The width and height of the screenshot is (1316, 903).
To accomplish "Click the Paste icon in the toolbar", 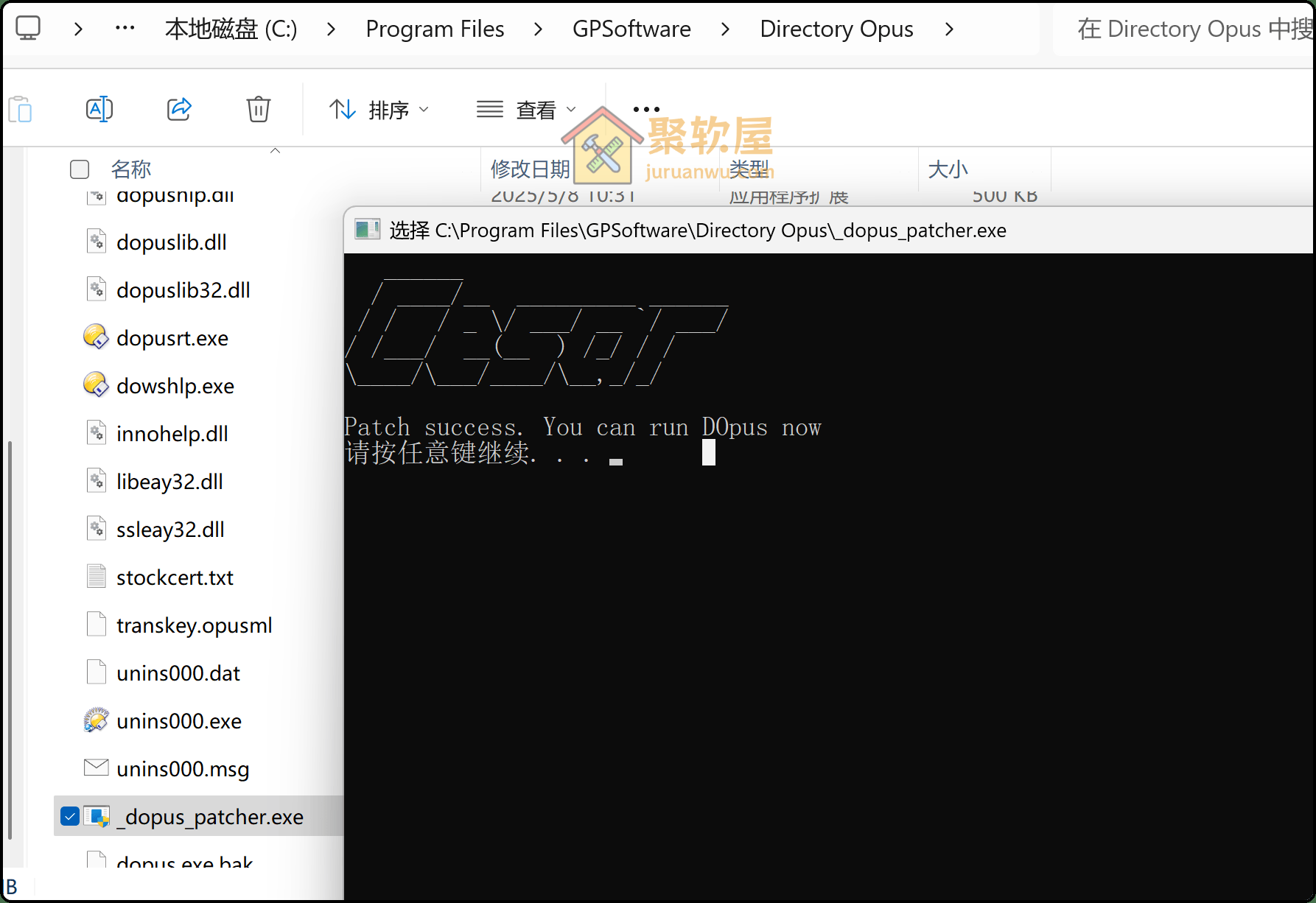I will click(x=21, y=109).
